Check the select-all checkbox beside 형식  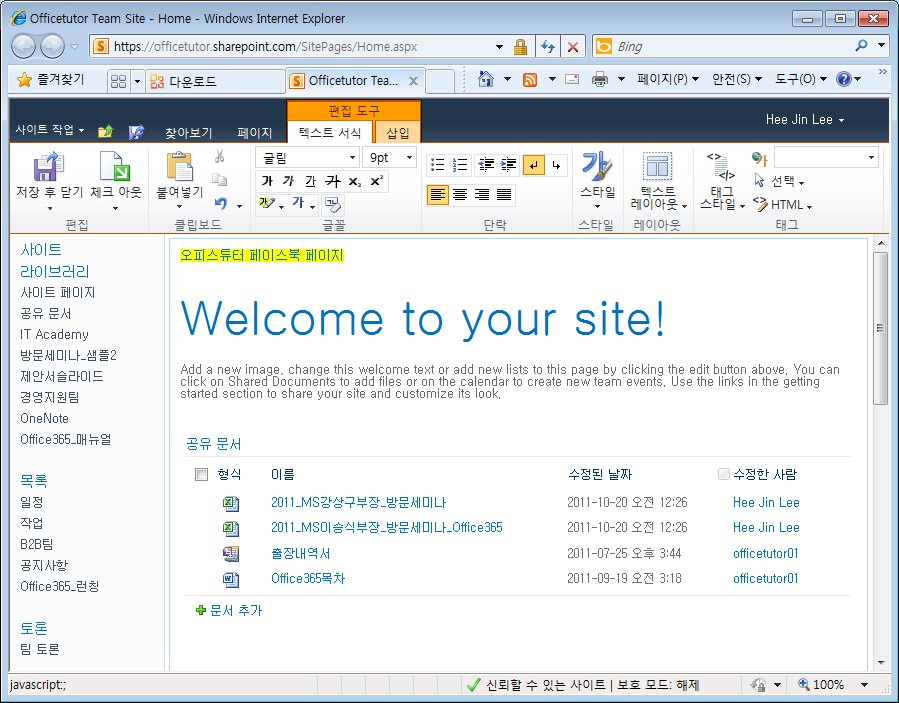201,474
